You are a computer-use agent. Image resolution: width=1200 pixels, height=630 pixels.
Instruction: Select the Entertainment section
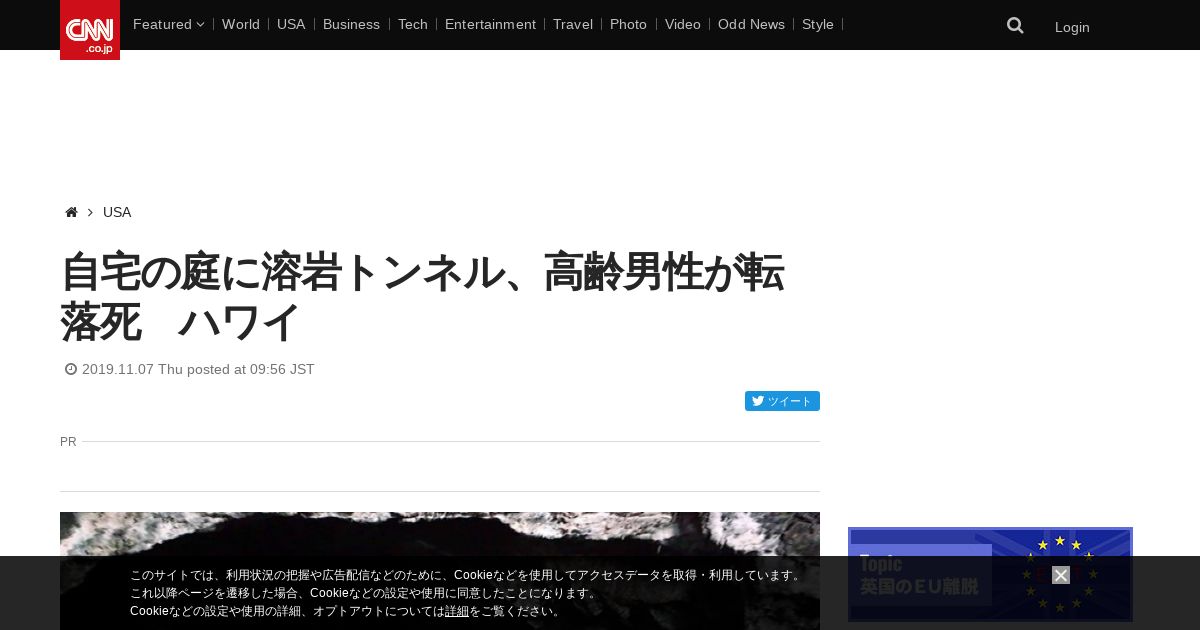pyautogui.click(x=490, y=24)
